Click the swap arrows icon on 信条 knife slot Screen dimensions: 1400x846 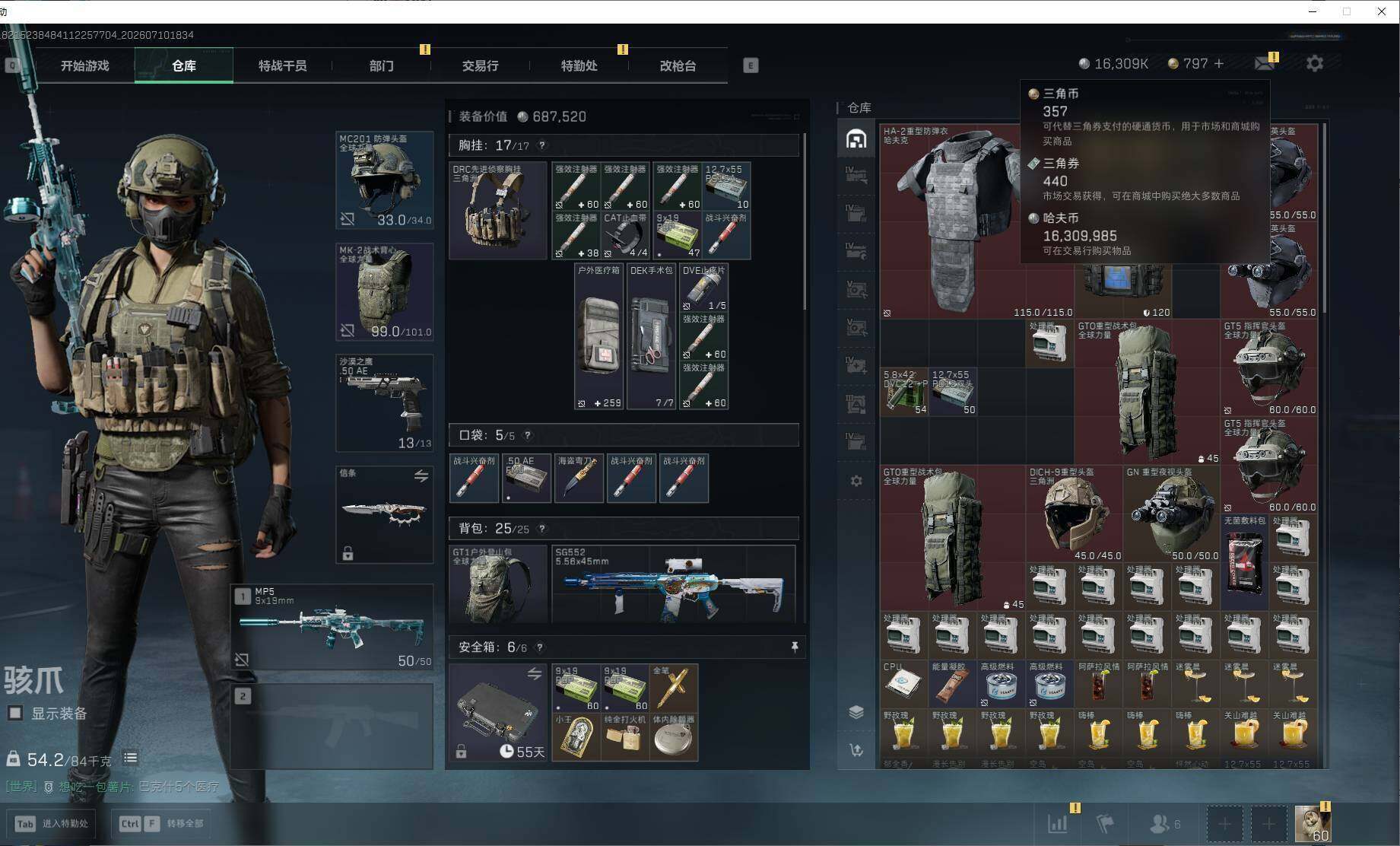coord(421,476)
